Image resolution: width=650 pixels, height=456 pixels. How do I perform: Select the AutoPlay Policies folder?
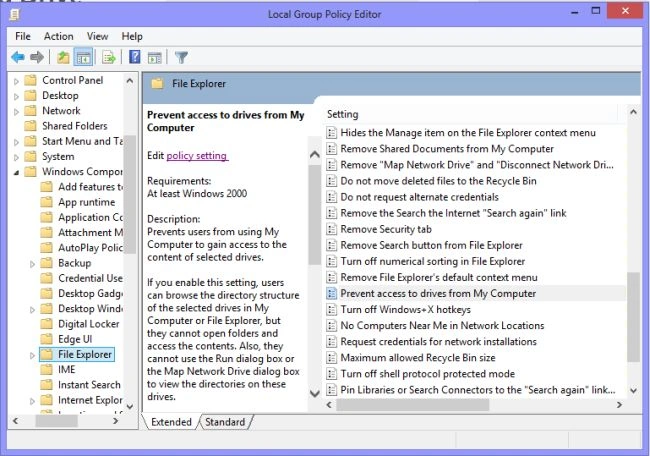point(90,247)
